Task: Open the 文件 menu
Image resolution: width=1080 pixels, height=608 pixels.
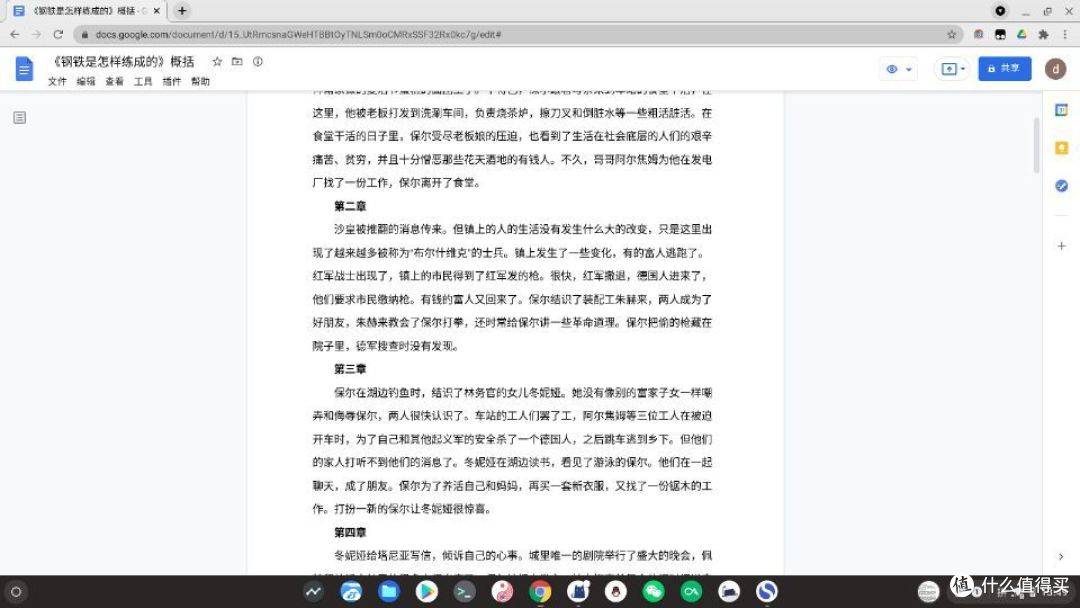Action: click(x=57, y=81)
